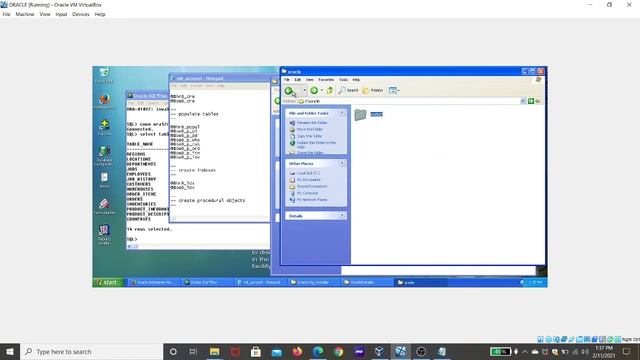Click the Notepad window title bar
640x360 pixels.
click(219, 78)
